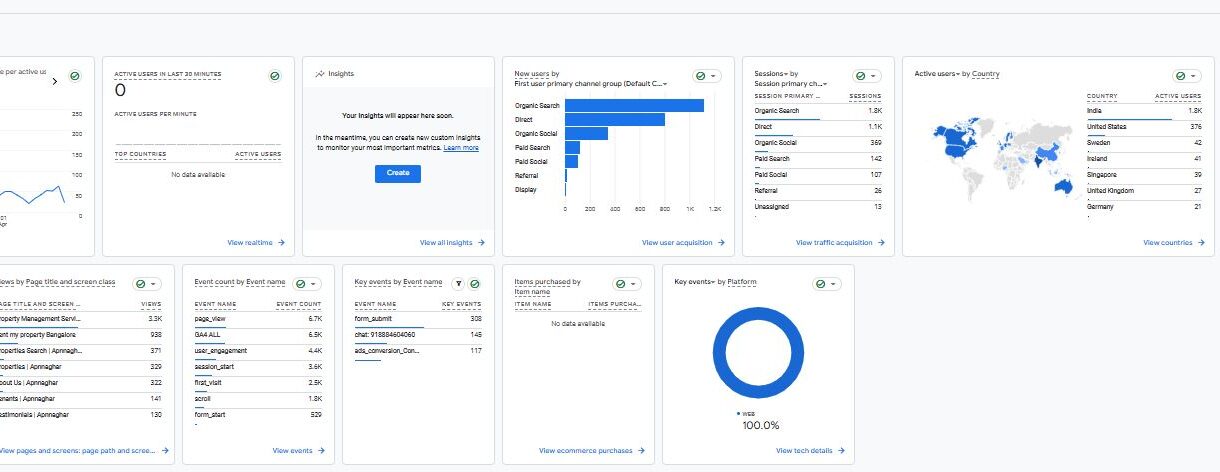Viewport: 1220px width, 472px height.
Task: Click the green check icon on Key events by Event name card
Action: tap(474, 284)
